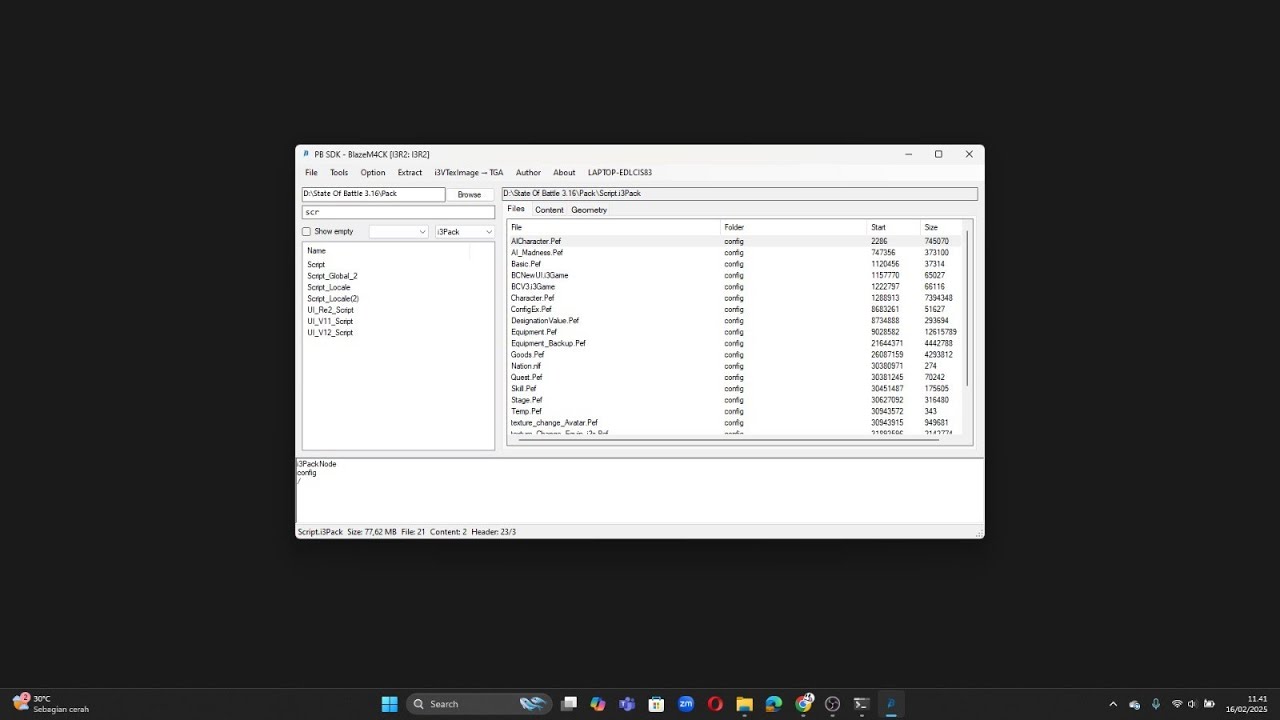Click the file list vertical scrollbar

[967, 310]
